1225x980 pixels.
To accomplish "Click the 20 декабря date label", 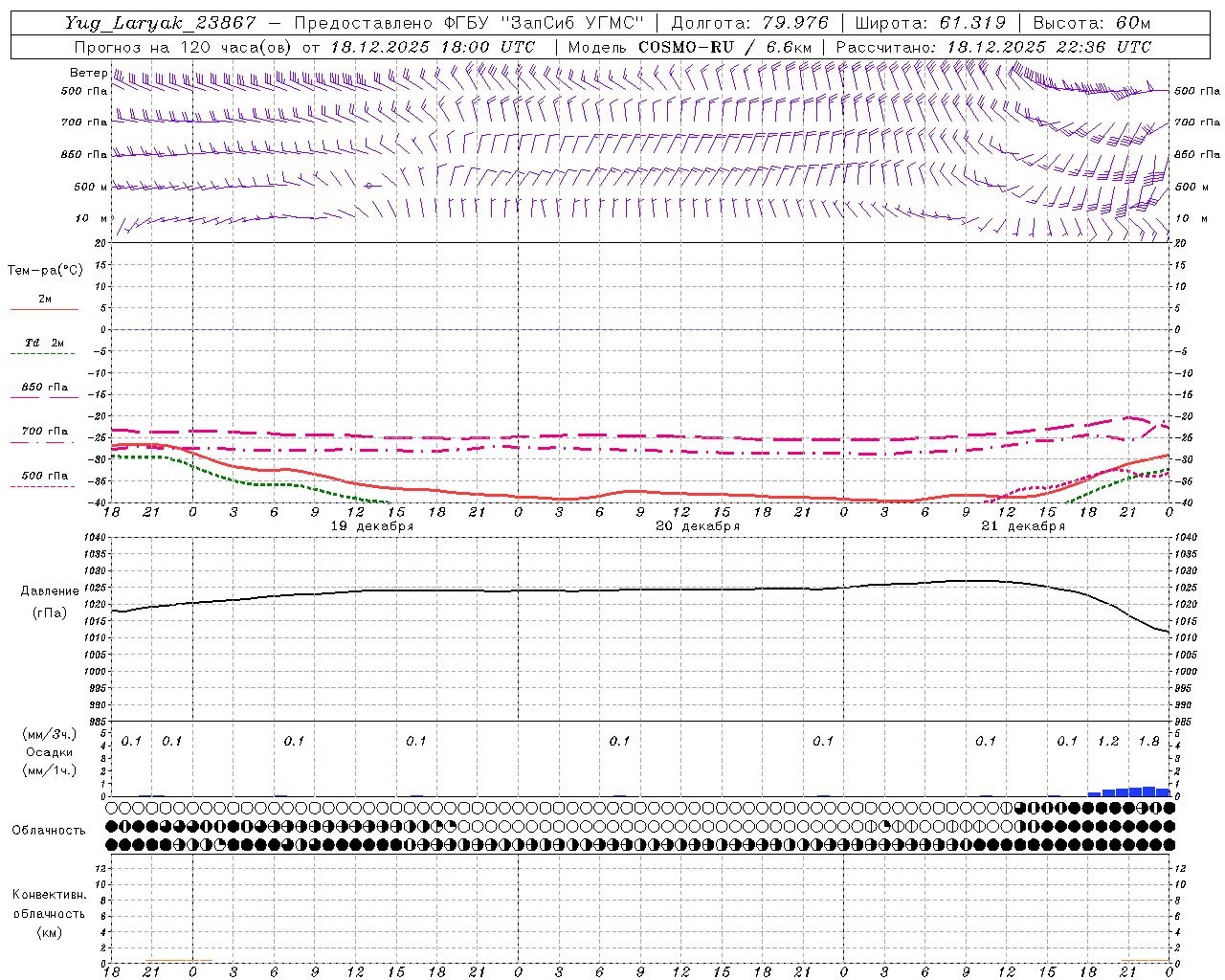I will pyautogui.click(x=698, y=526).
